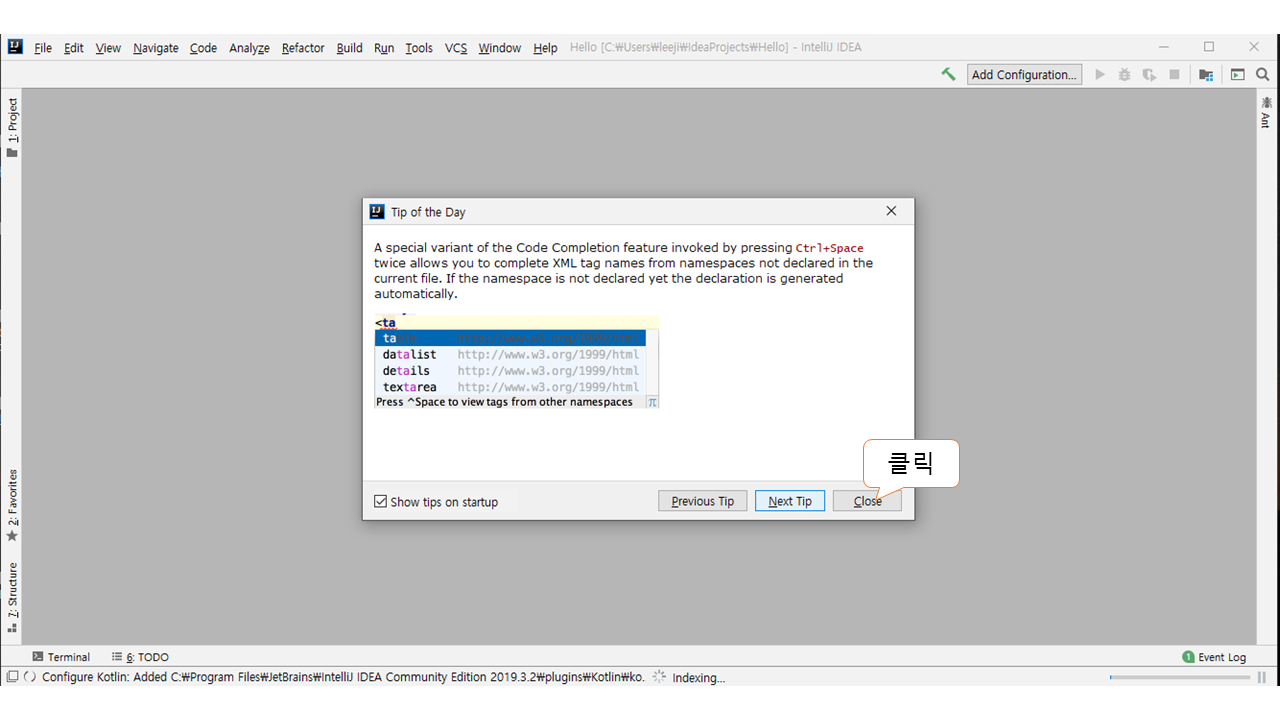
Task: Click the Run Anything icon in toolbar
Action: (x=1237, y=74)
